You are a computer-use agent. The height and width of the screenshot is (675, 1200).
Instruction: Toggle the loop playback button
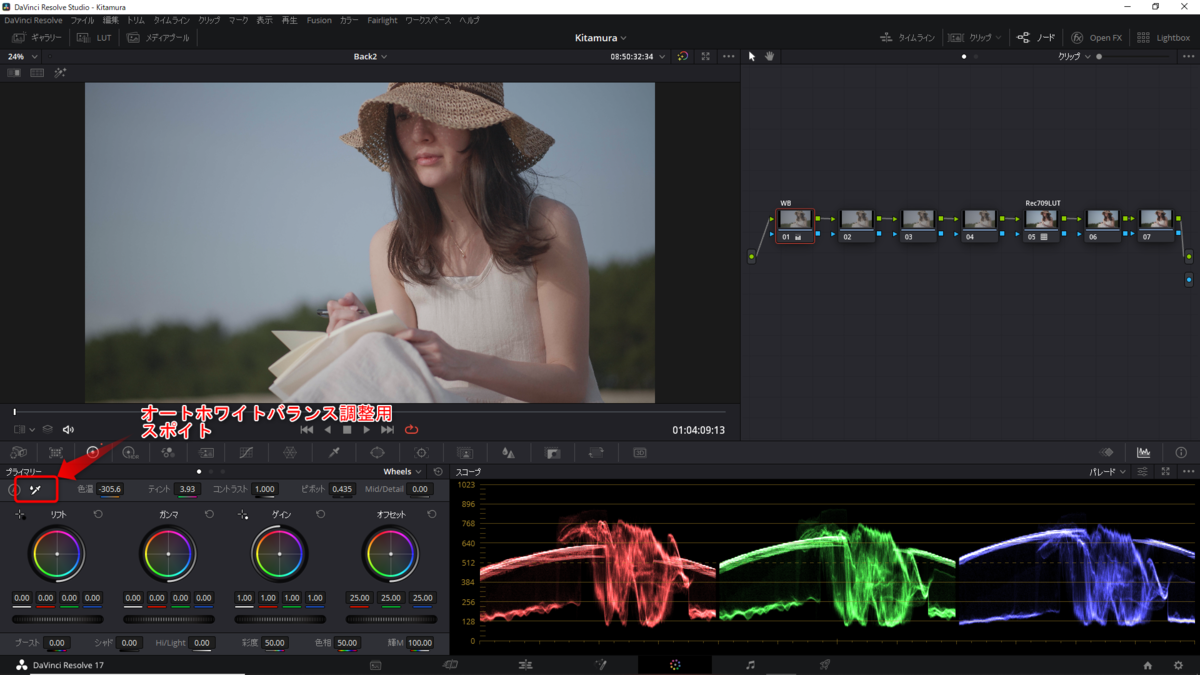(x=411, y=430)
